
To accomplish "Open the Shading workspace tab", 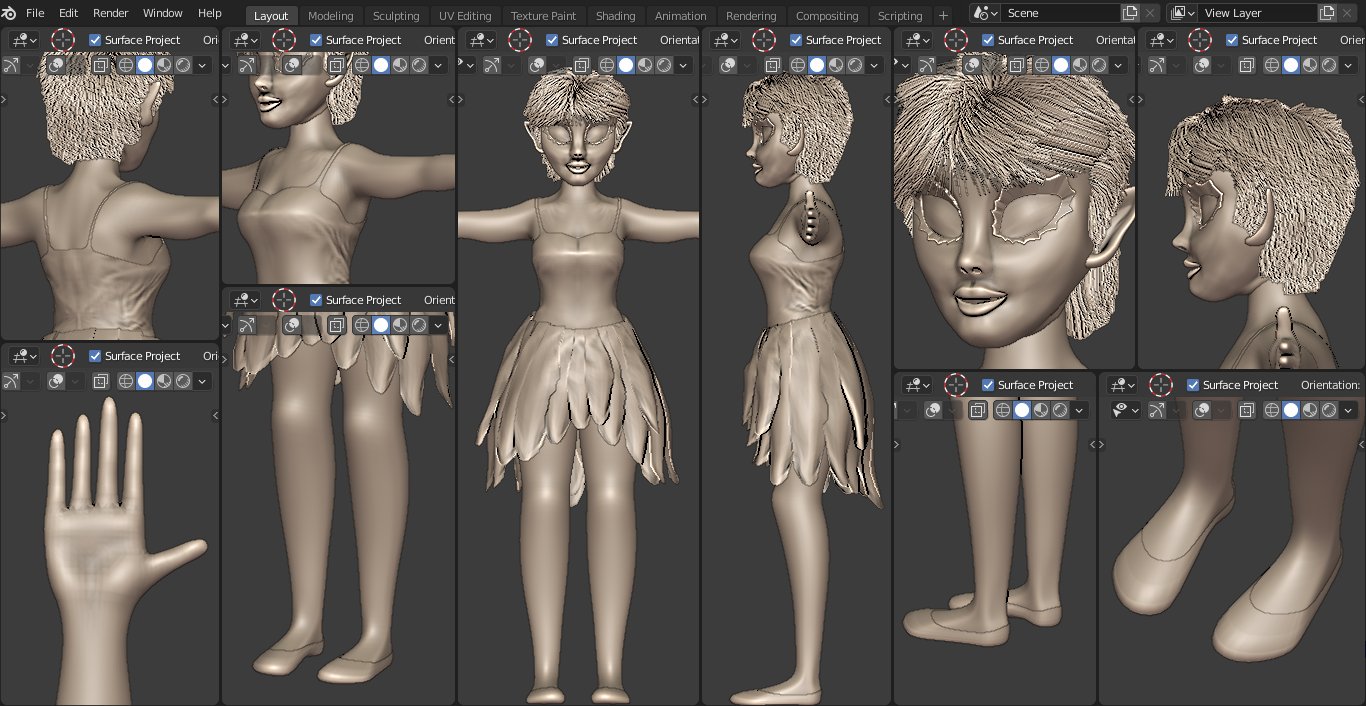I will coord(615,15).
